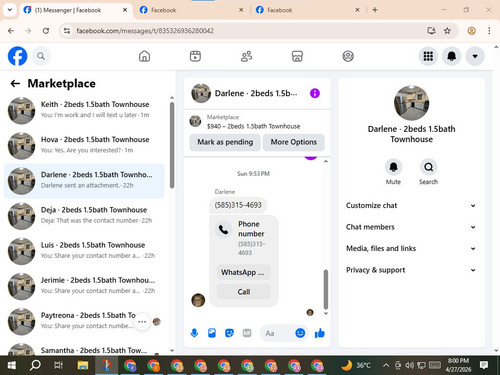This screenshot has height=375, width=500.
Task: Open the emoji picker smiley
Action: click(x=300, y=333)
